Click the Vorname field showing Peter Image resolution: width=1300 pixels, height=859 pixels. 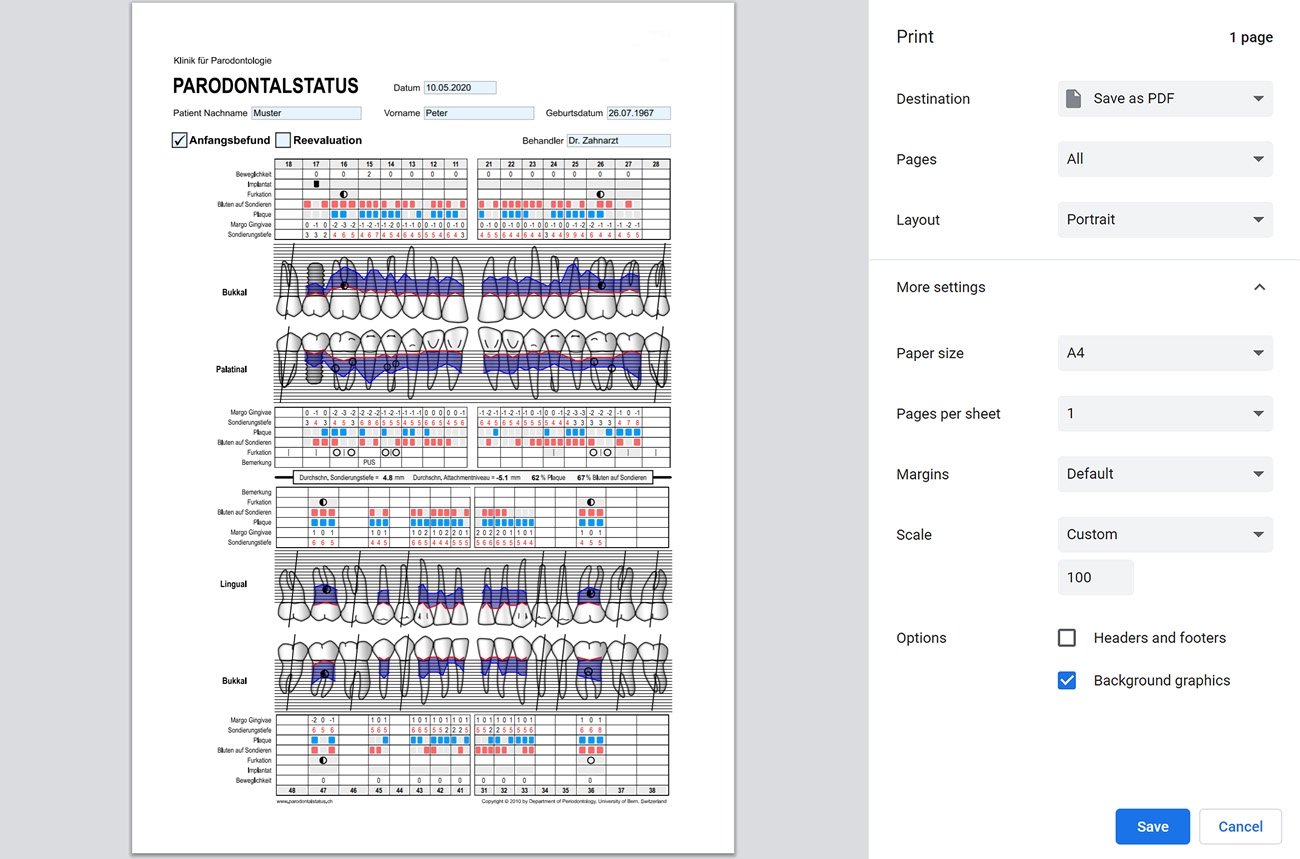point(479,113)
